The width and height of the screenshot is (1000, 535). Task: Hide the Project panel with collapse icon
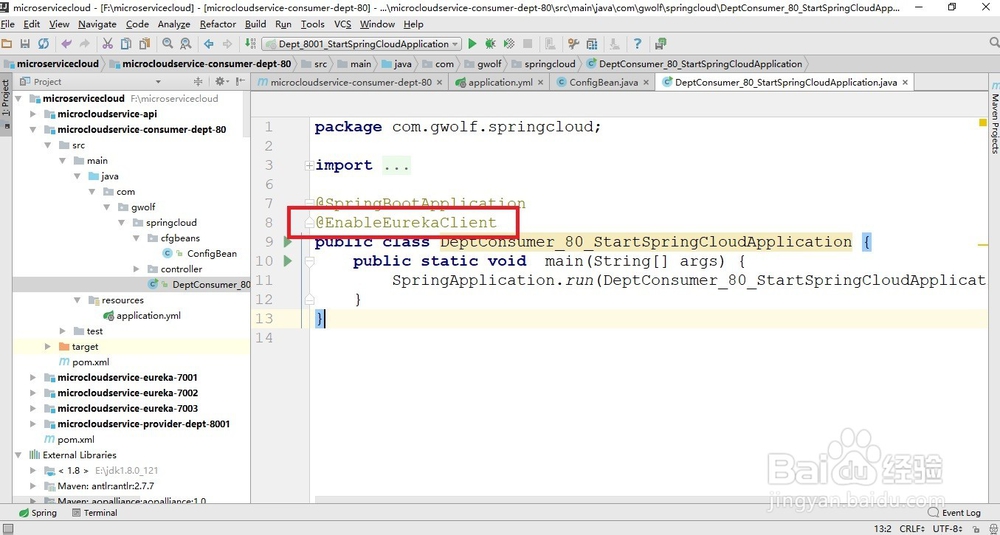coord(240,82)
